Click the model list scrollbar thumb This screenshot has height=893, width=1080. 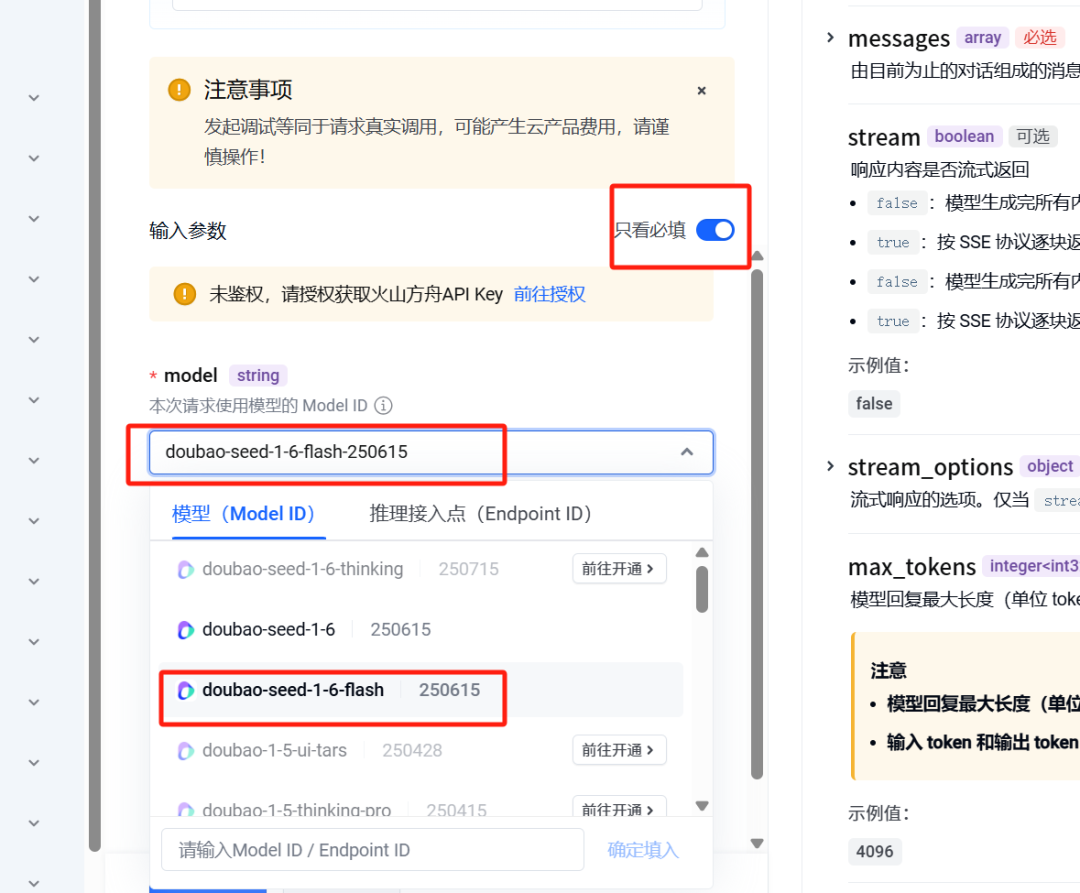click(x=702, y=589)
